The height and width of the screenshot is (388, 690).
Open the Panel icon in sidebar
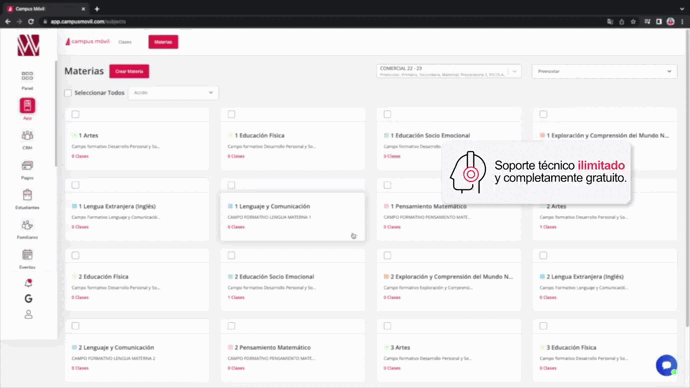pyautogui.click(x=27, y=76)
